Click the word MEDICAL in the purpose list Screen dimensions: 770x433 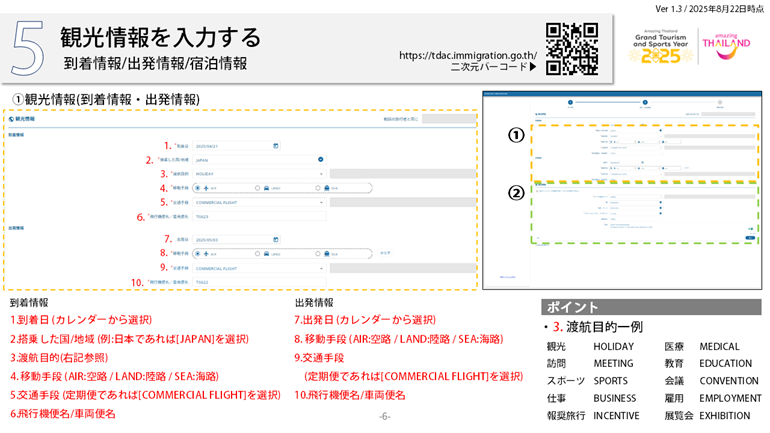(719, 347)
